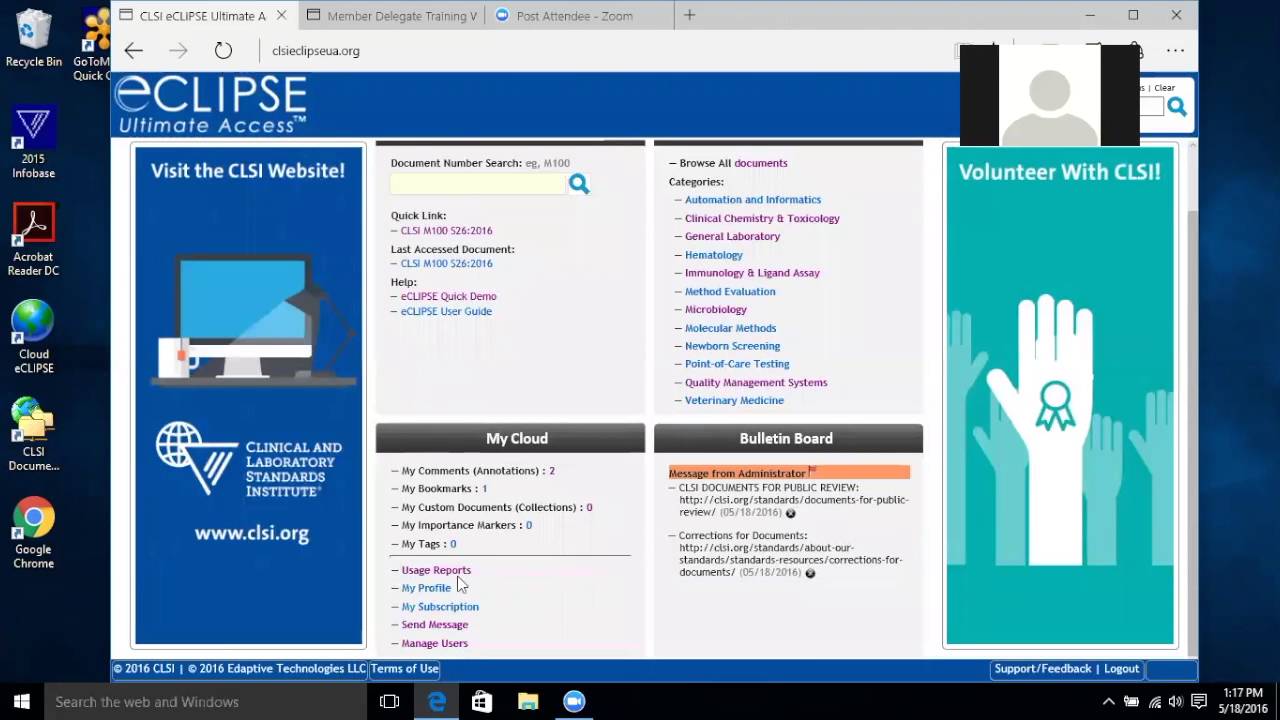Screen dimensions: 1280x720
Task: Open the Windows Start menu
Action: pyautogui.click(x=22, y=701)
